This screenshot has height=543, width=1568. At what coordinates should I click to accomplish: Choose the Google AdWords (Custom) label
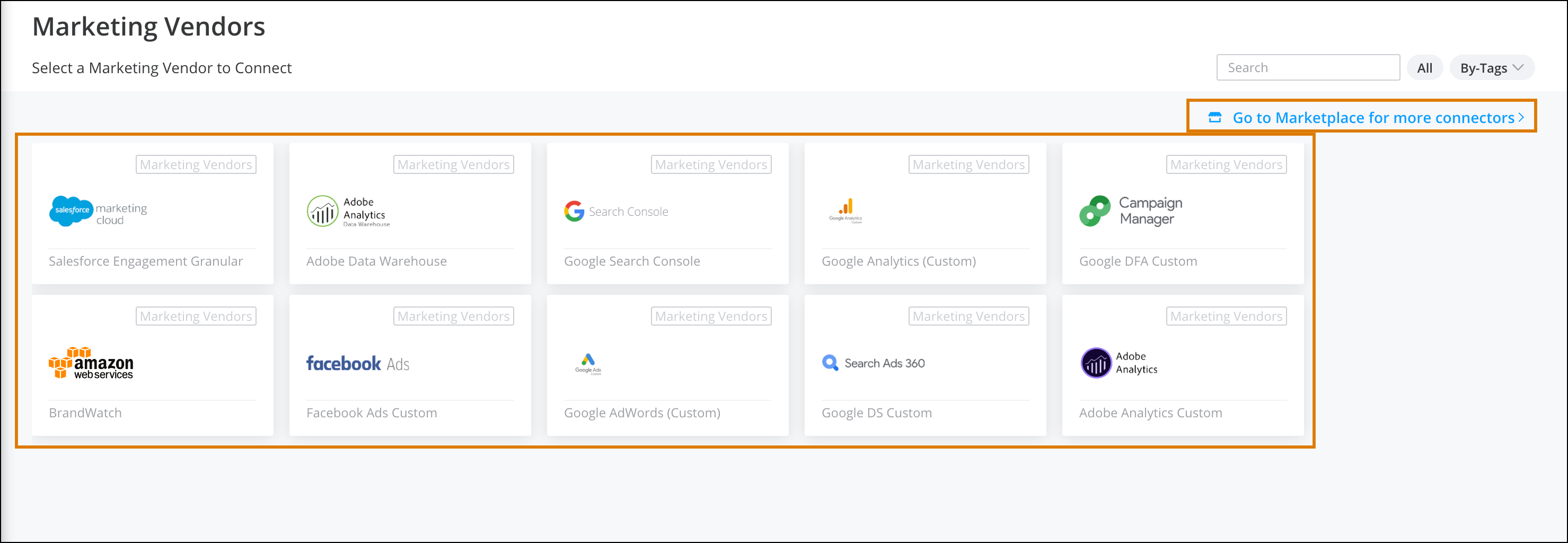[642, 413]
